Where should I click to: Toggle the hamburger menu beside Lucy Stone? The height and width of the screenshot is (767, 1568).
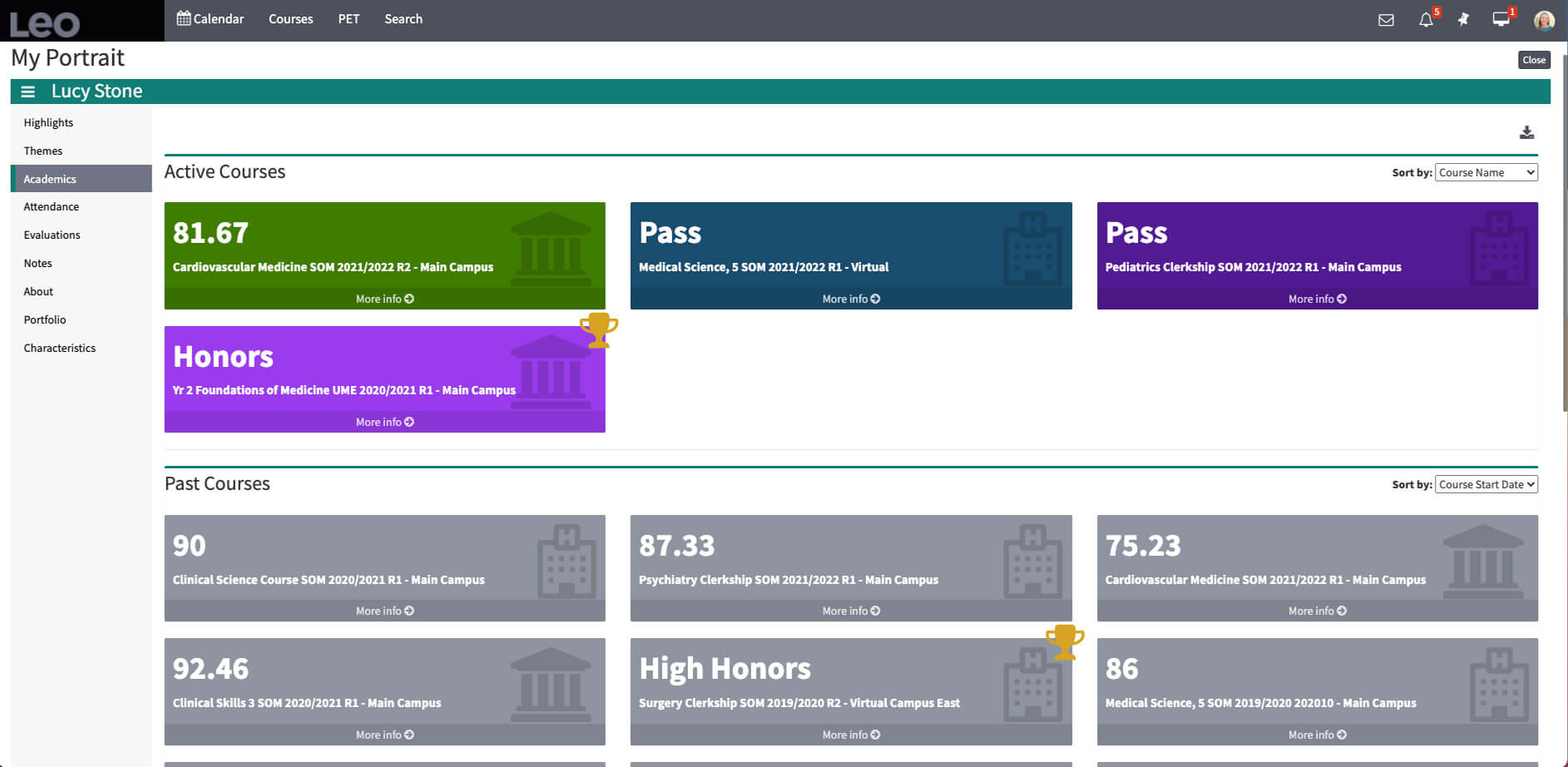click(28, 92)
